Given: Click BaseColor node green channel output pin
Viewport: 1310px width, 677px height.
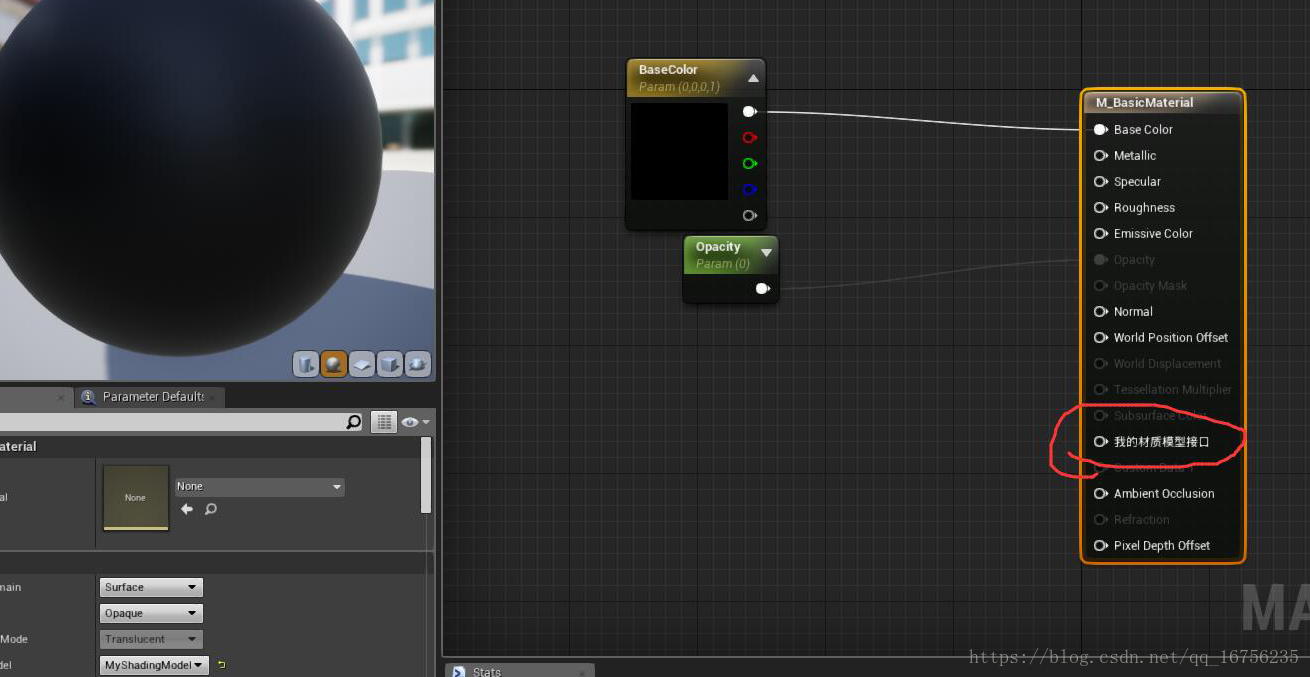Looking at the screenshot, I should click(749, 164).
